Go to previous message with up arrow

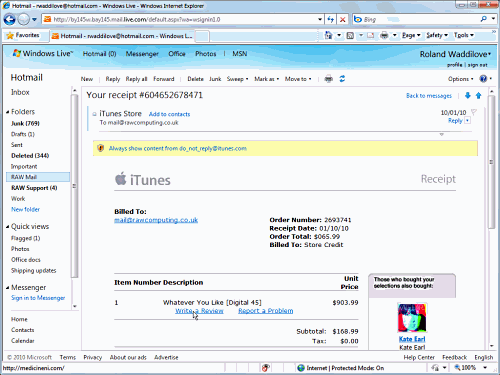[479, 96]
